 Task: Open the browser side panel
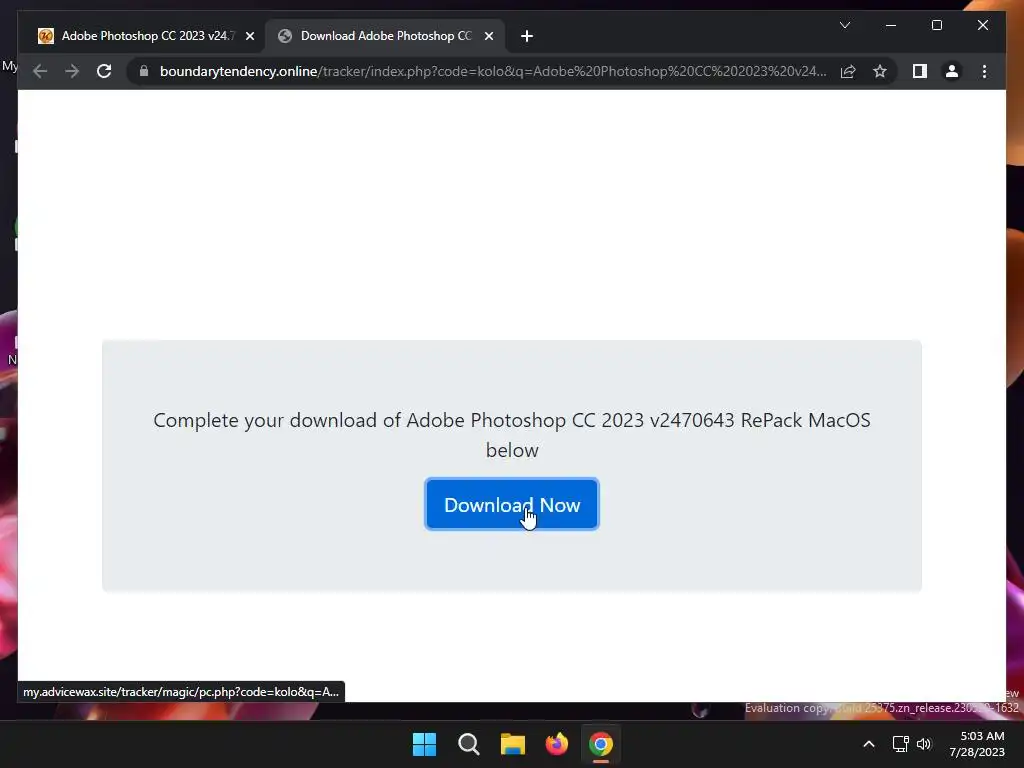coord(920,71)
